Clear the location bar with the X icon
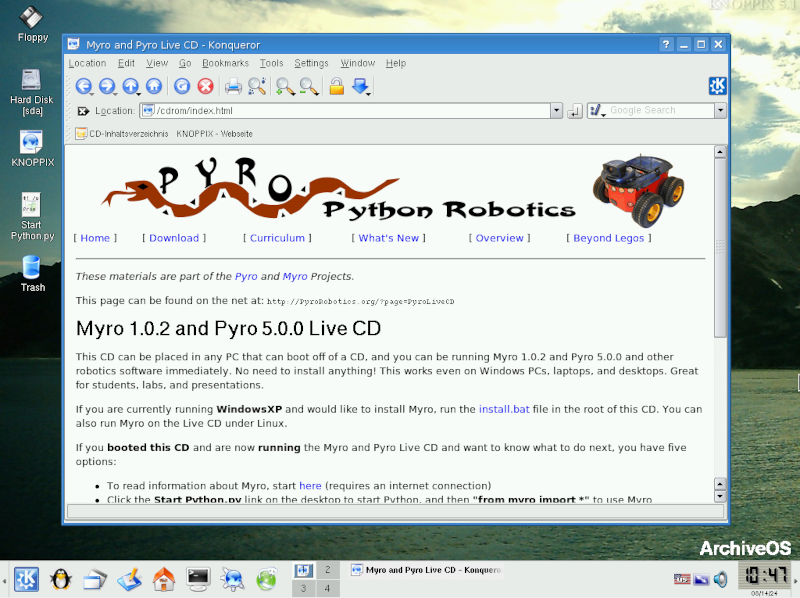Viewport: 800px width, 598px height. [x=83, y=111]
